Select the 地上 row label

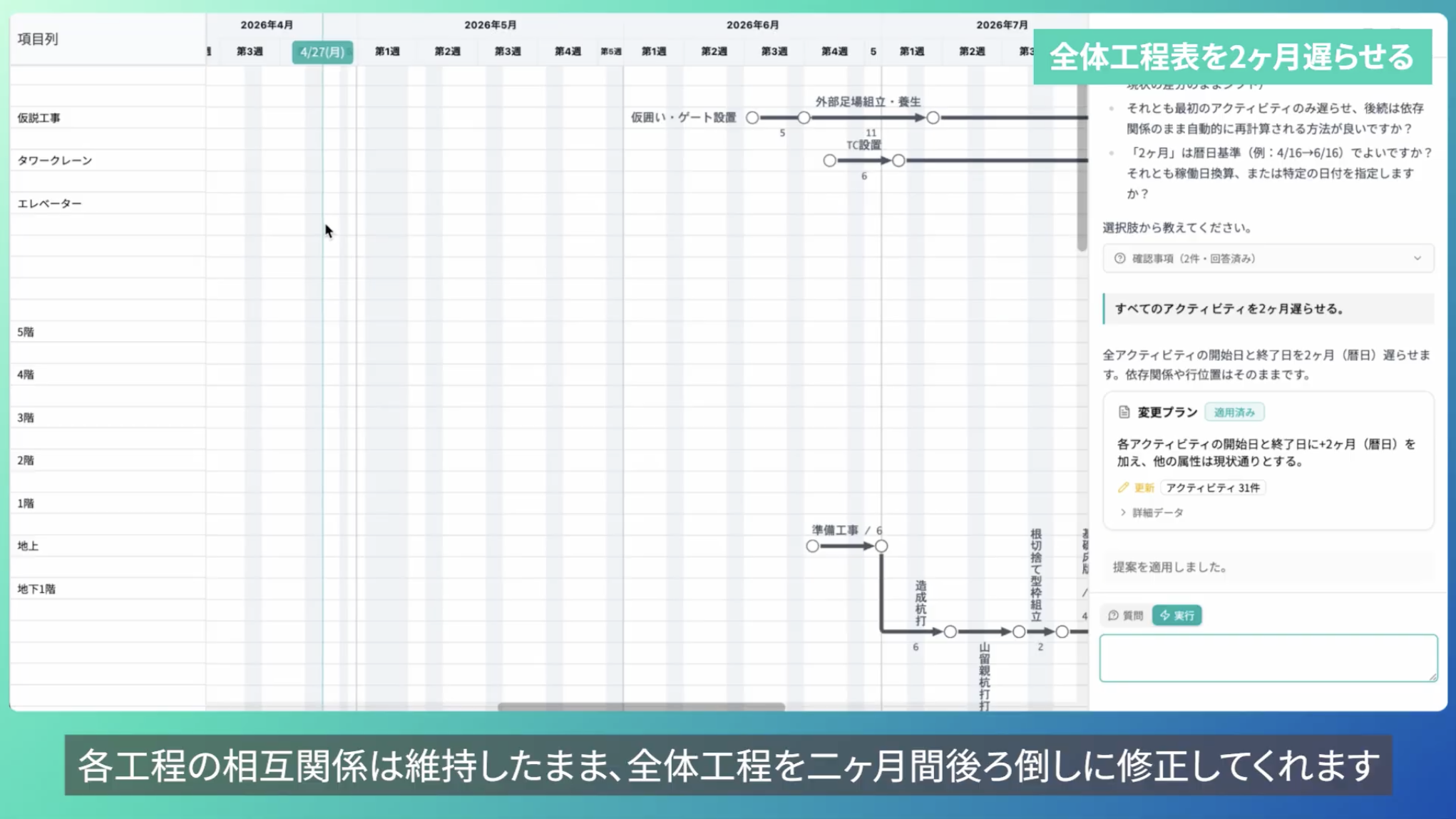point(28,546)
